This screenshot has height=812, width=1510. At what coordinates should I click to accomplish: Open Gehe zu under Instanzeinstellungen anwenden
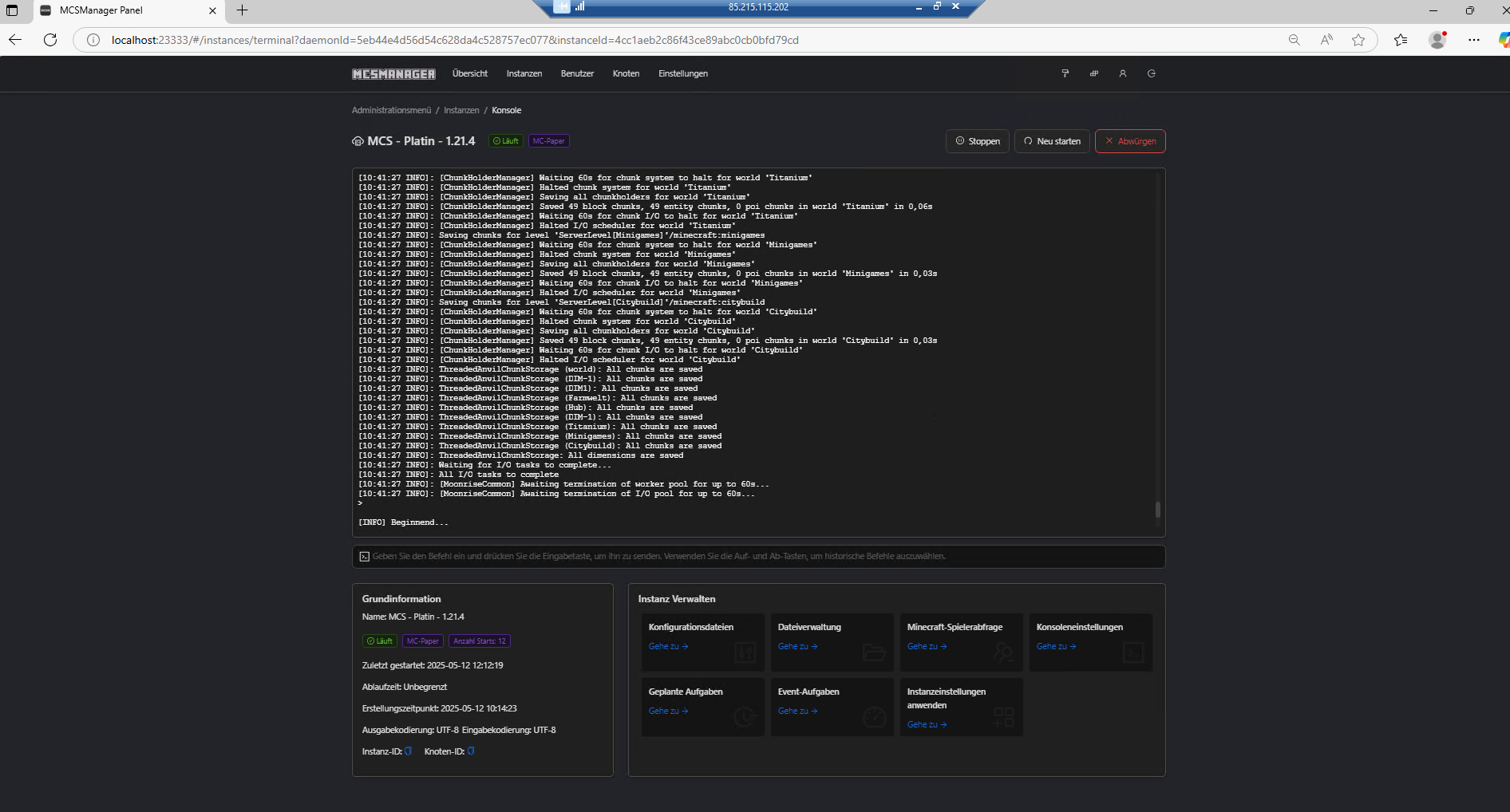927,724
